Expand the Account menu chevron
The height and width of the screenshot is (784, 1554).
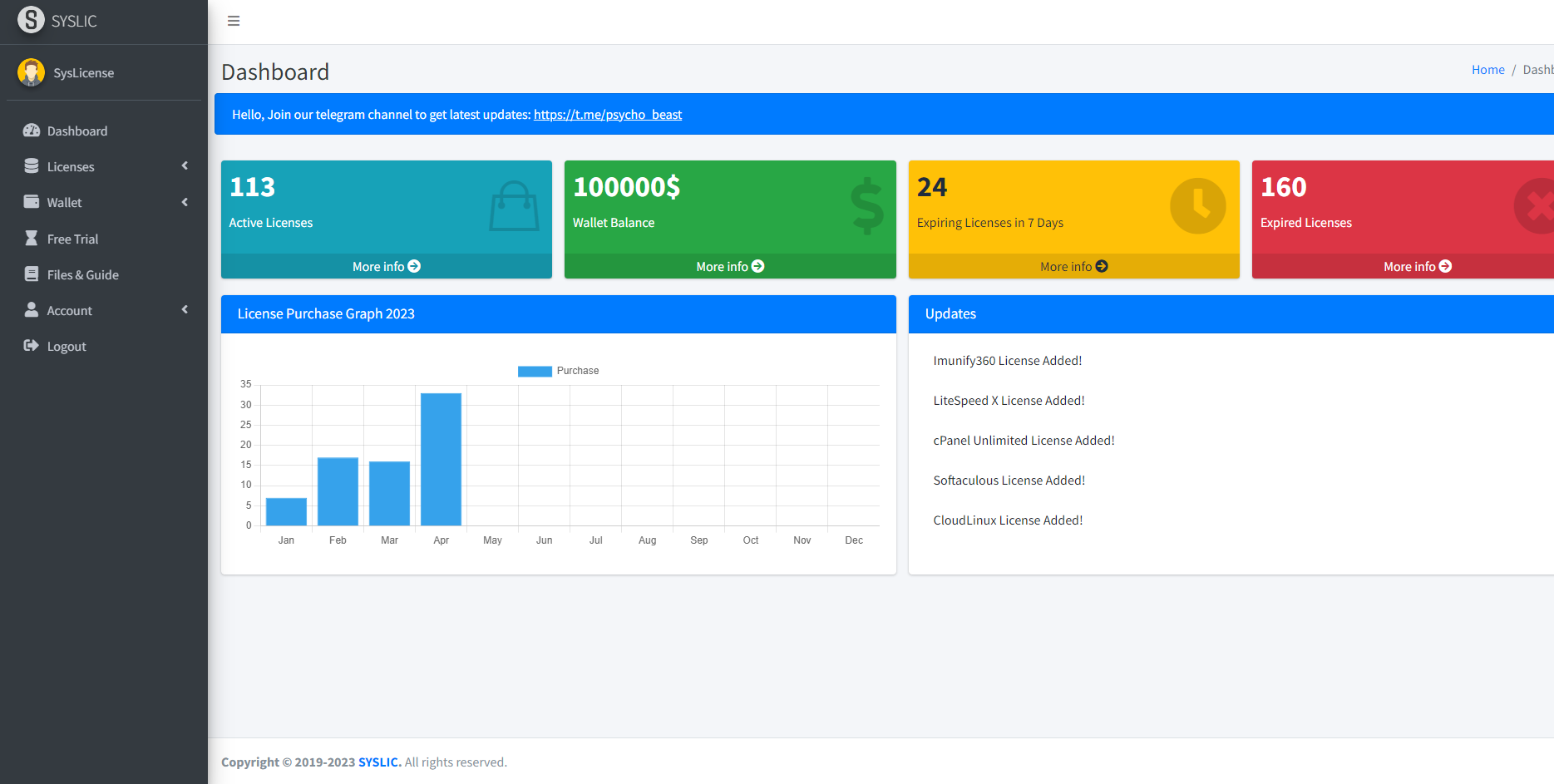click(185, 310)
